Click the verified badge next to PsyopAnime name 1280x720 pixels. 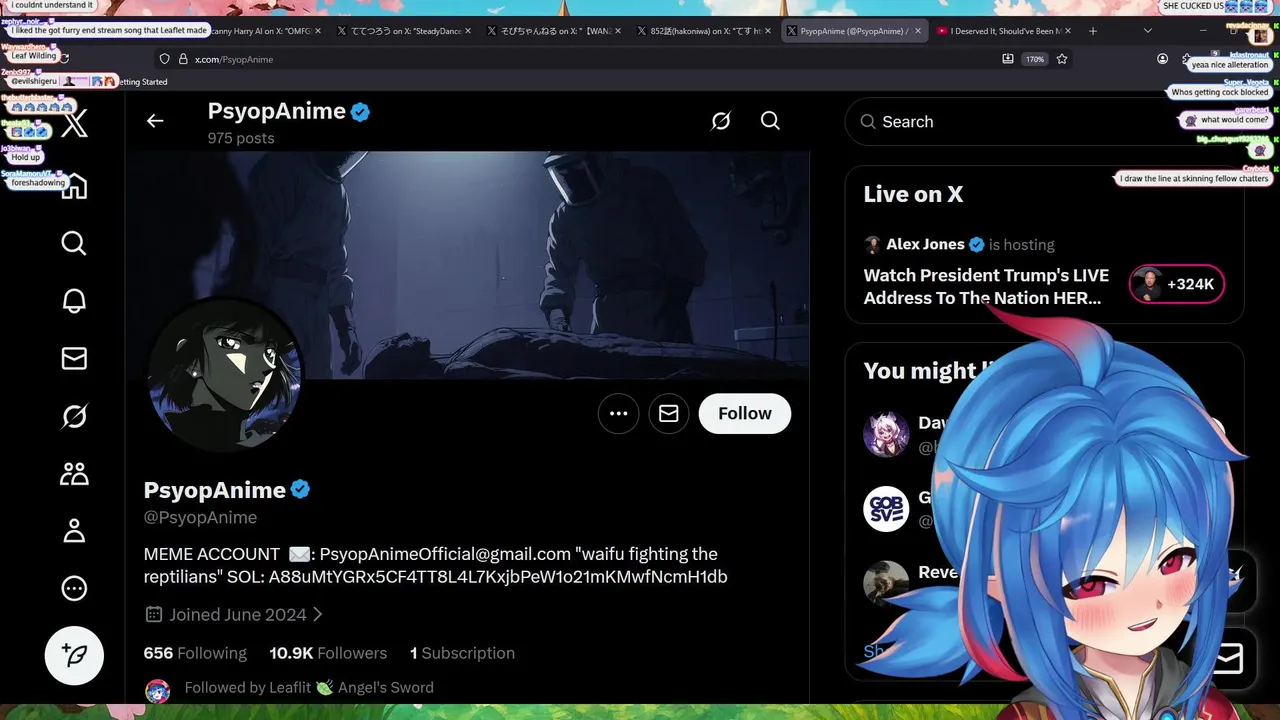(300, 490)
